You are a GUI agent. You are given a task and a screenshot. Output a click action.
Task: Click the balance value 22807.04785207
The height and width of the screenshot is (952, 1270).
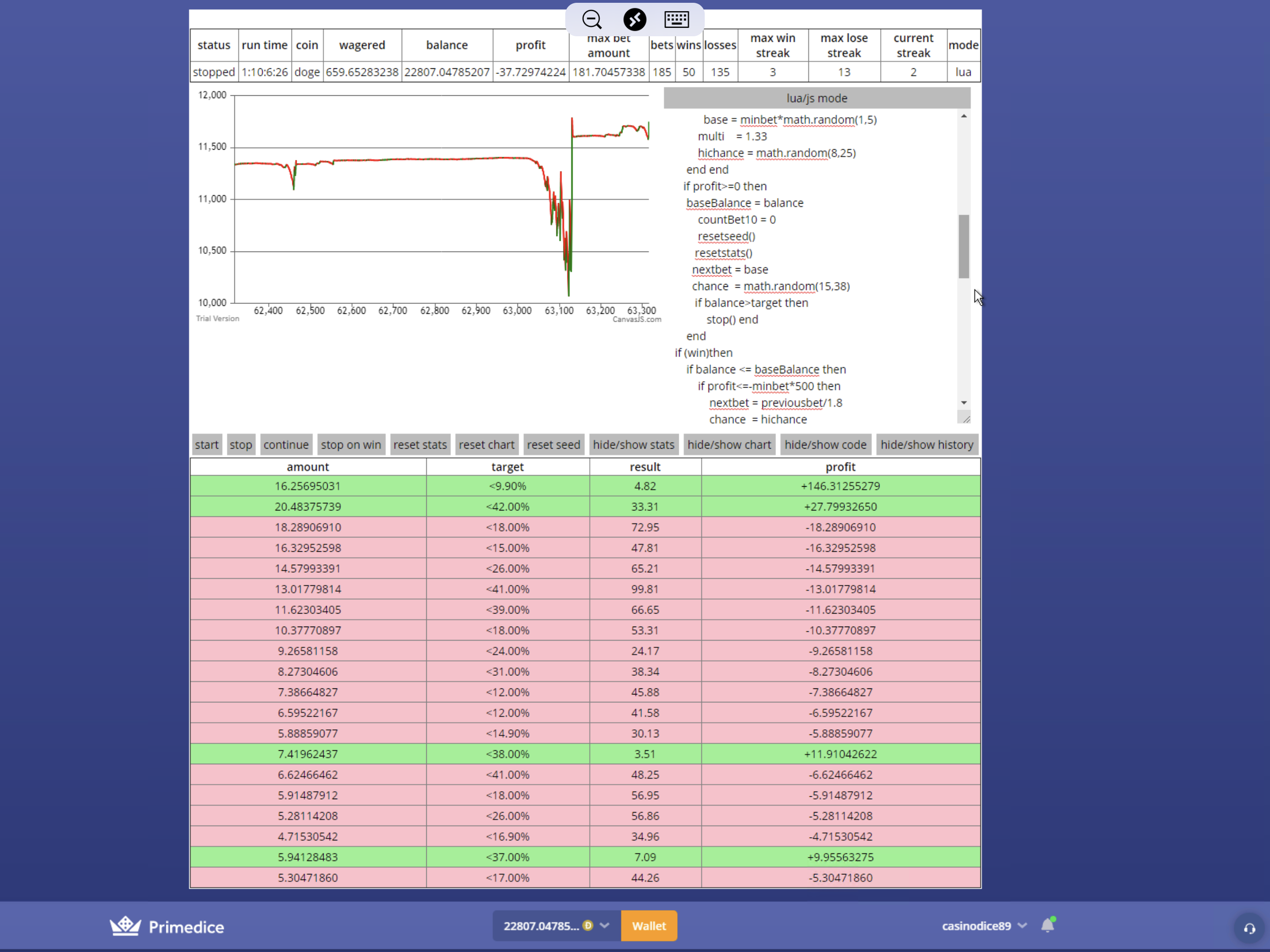pos(447,73)
